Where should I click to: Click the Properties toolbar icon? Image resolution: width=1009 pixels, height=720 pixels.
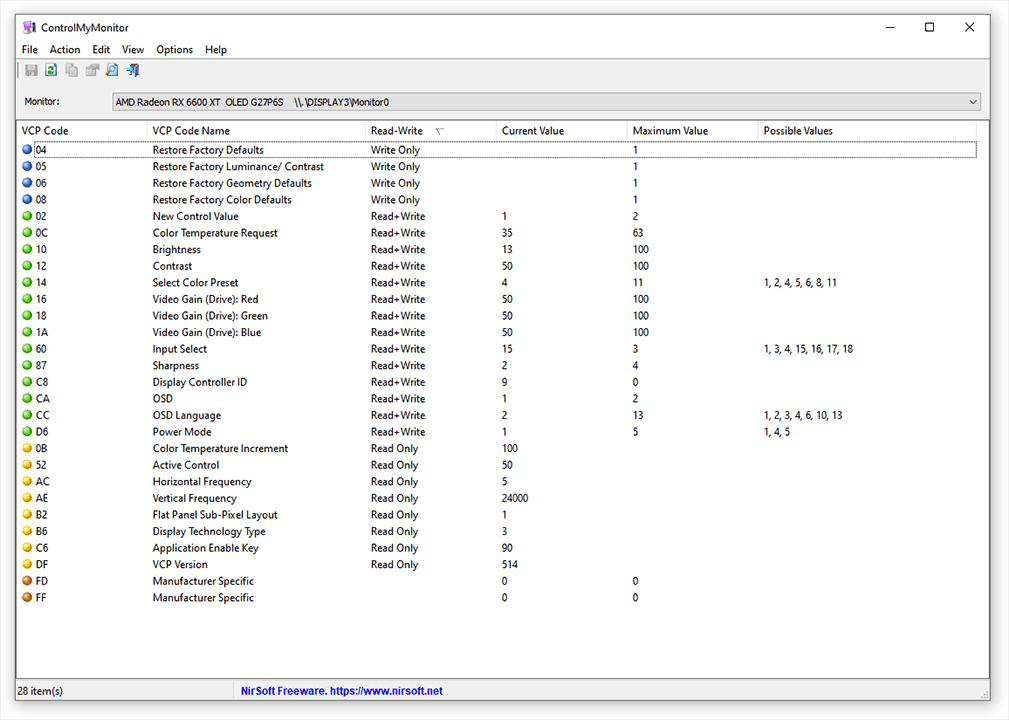pyautogui.click(x=92, y=70)
